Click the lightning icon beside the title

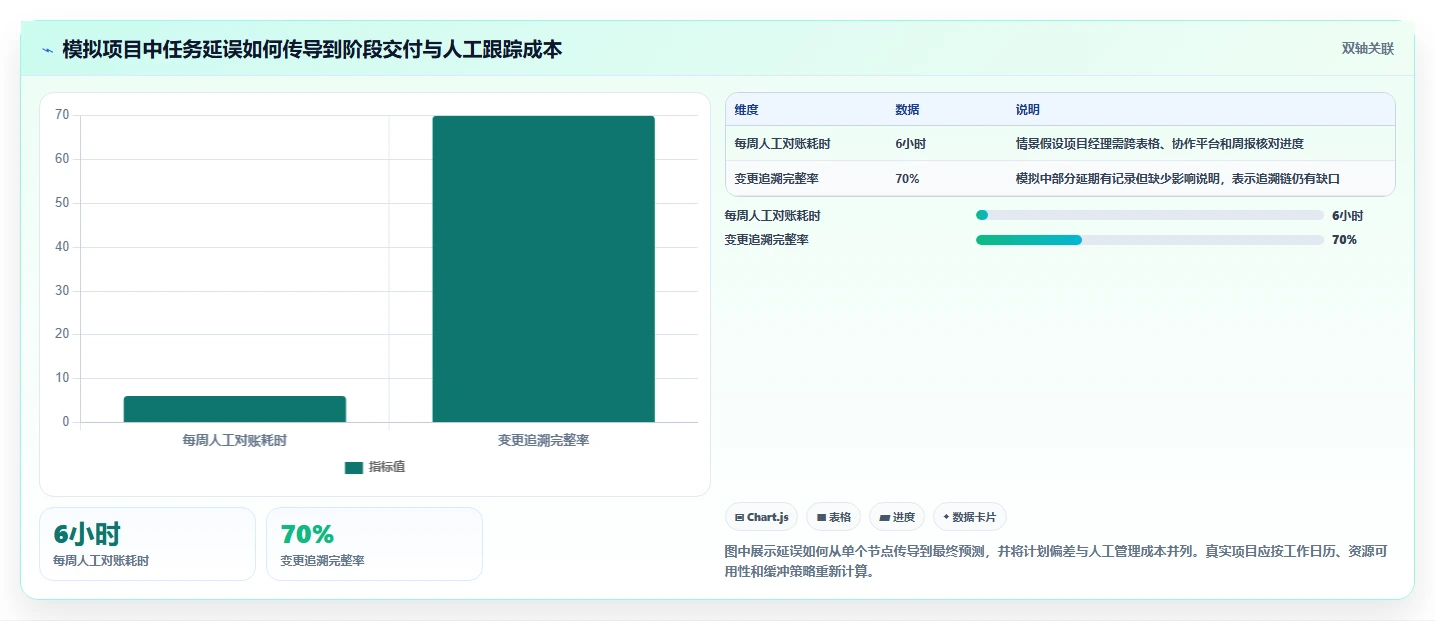(47, 49)
